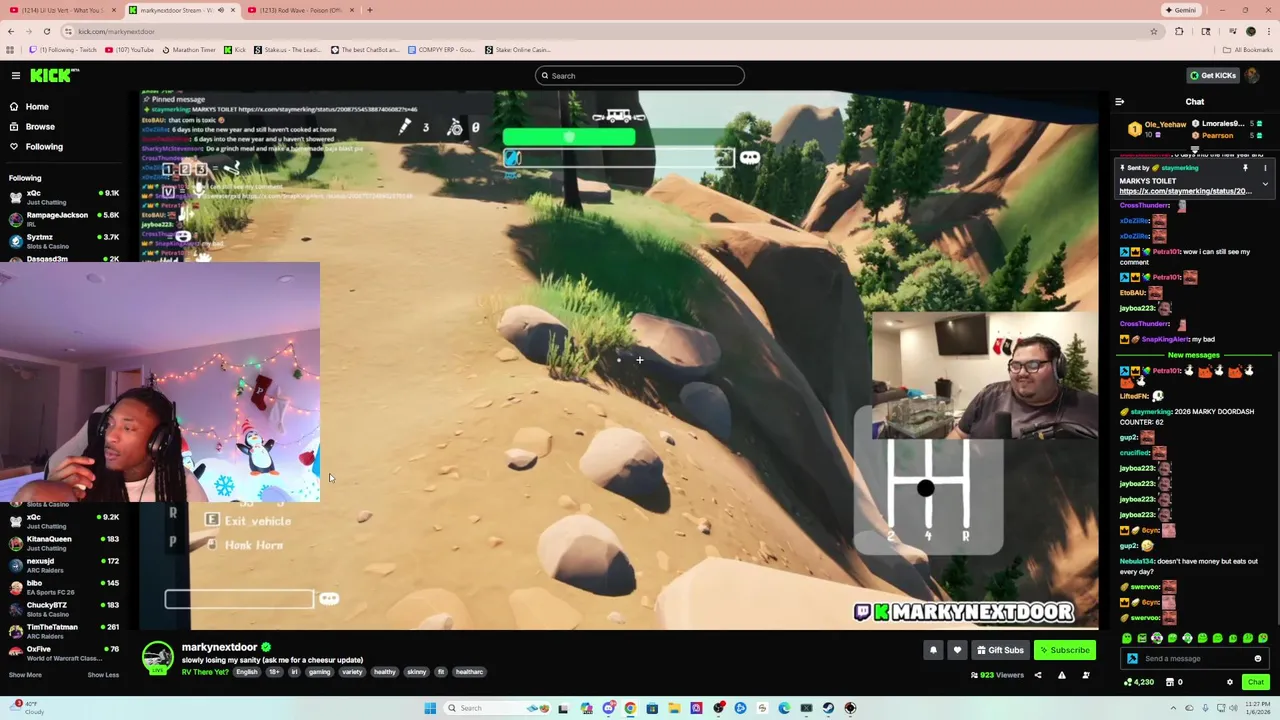The height and width of the screenshot is (720, 1280).
Task: Expand the pinned message chevron
Action: click(1265, 184)
